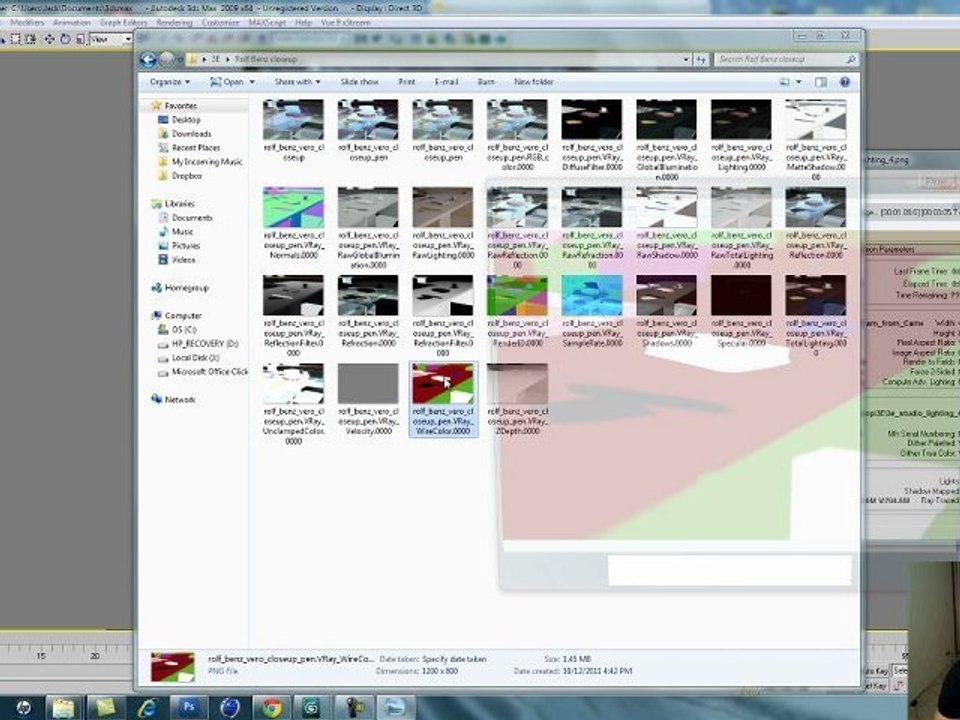Select the VRay_UnclampedColor.0000 thumbnail
The image size is (960, 720).
[293, 383]
